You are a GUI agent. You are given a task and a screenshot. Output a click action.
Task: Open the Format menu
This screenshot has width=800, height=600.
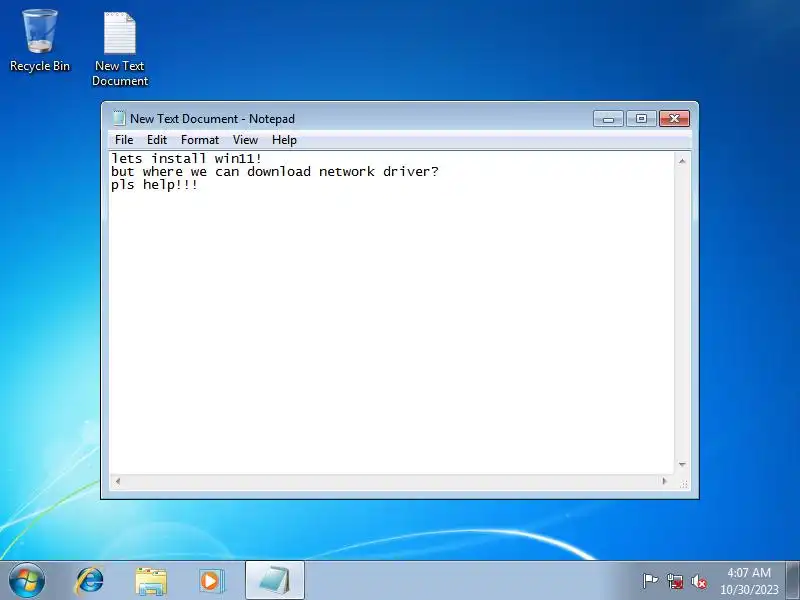pyautogui.click(x=199, y=140)
